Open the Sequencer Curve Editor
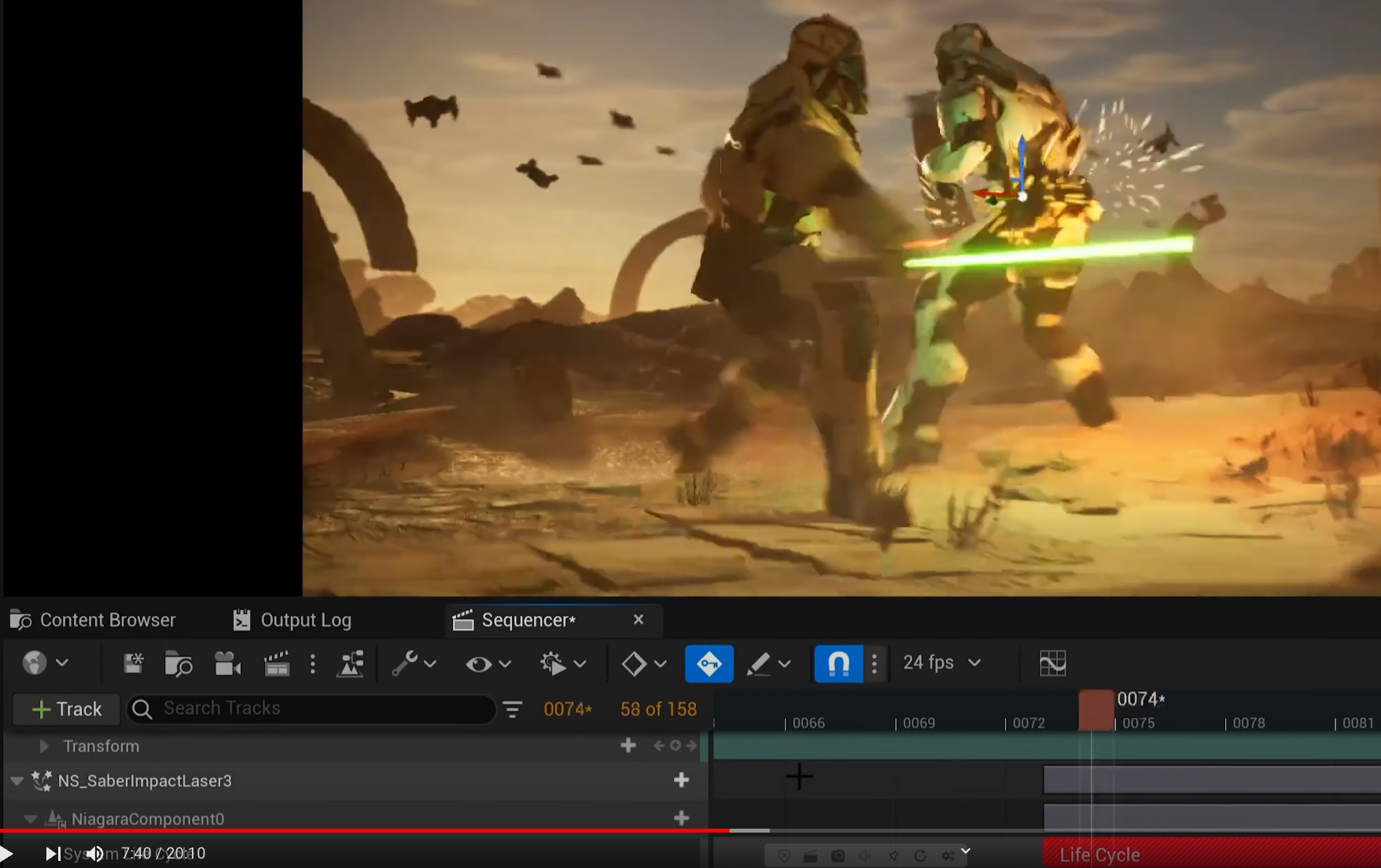1381x868 pixels. click(1052, 664)
